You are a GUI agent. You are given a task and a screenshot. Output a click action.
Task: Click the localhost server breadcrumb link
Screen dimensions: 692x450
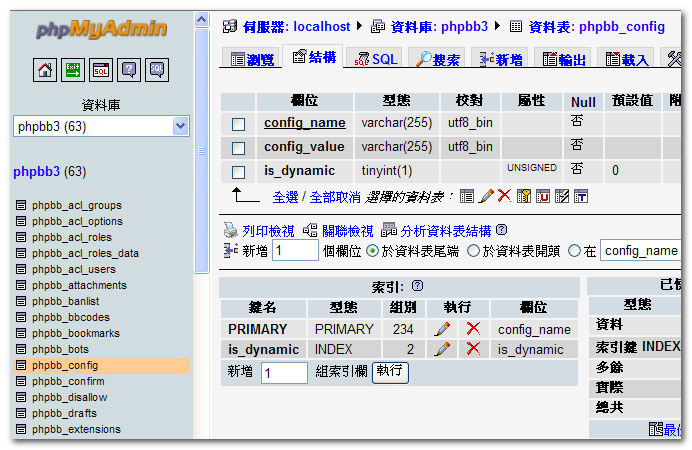[x=297, y=26]
